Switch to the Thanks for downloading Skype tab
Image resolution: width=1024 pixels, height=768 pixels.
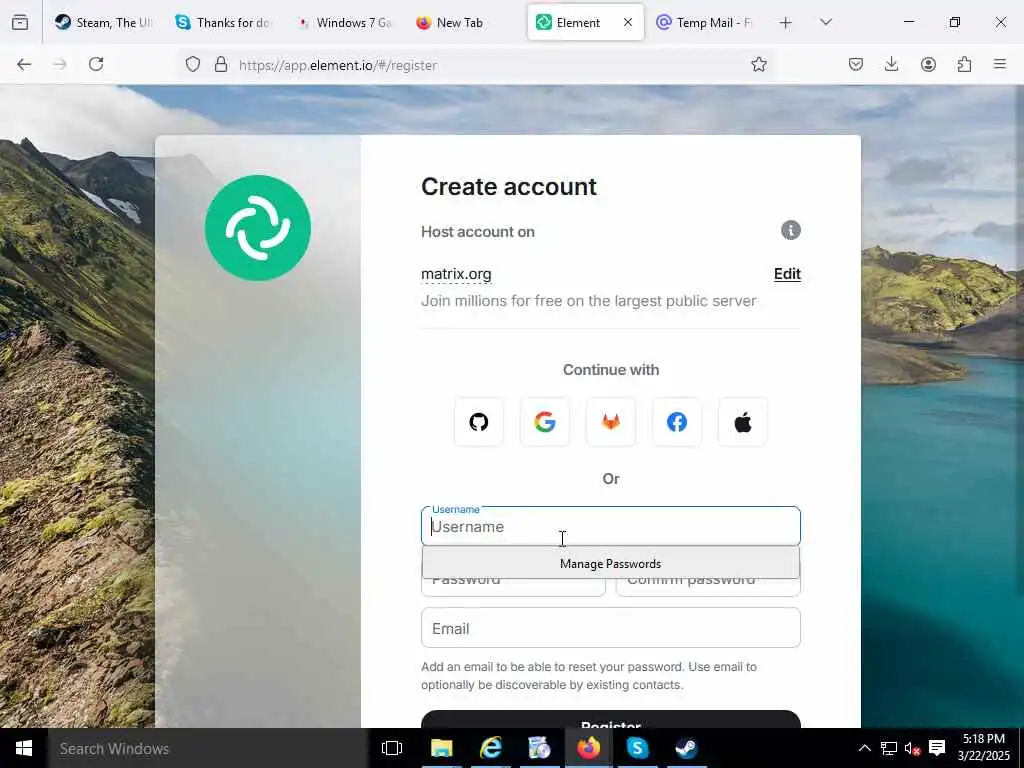pyautogui.click(x=224, y=23)
